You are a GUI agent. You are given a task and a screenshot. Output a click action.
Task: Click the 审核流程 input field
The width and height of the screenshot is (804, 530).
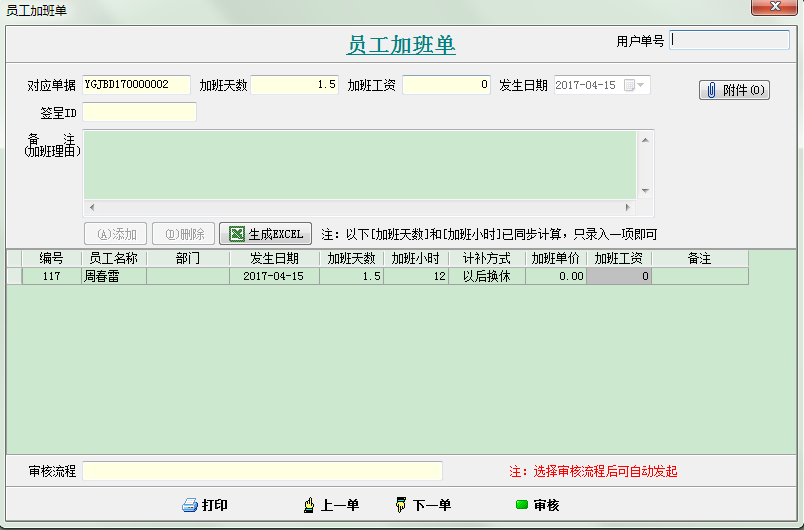coord(262,471)
